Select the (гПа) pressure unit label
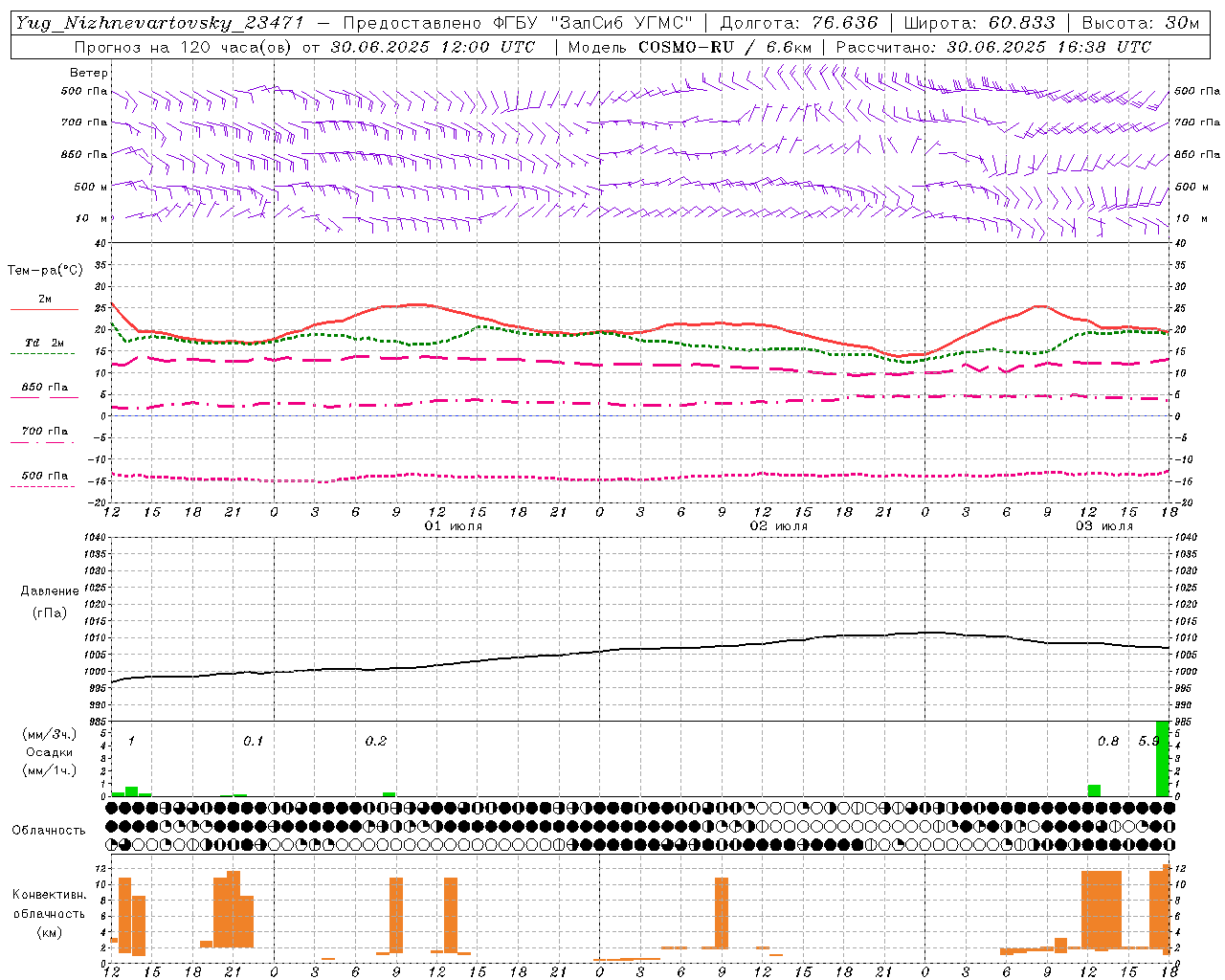The height and width of the screenshot is (980, 1225). (x=50, y=613)
